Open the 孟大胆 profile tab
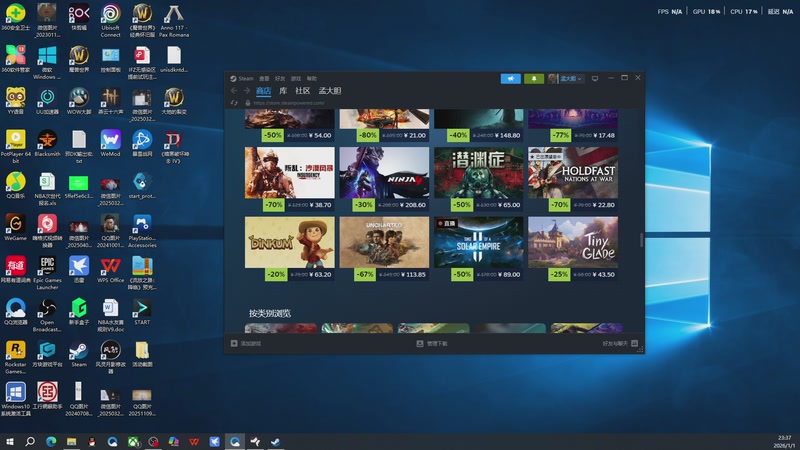The height and width of the screenshot is (450, 800). [330, 91]
